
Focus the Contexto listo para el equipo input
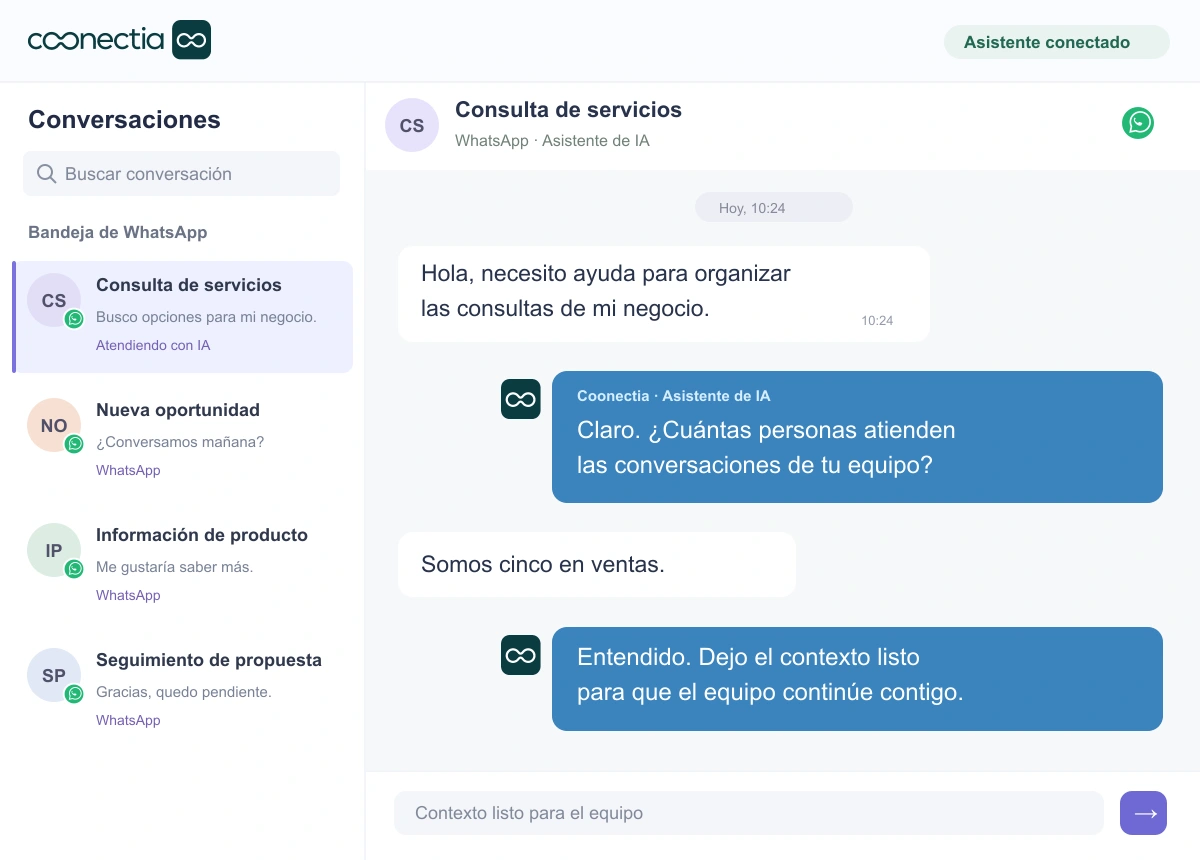(x=749, y=813)
